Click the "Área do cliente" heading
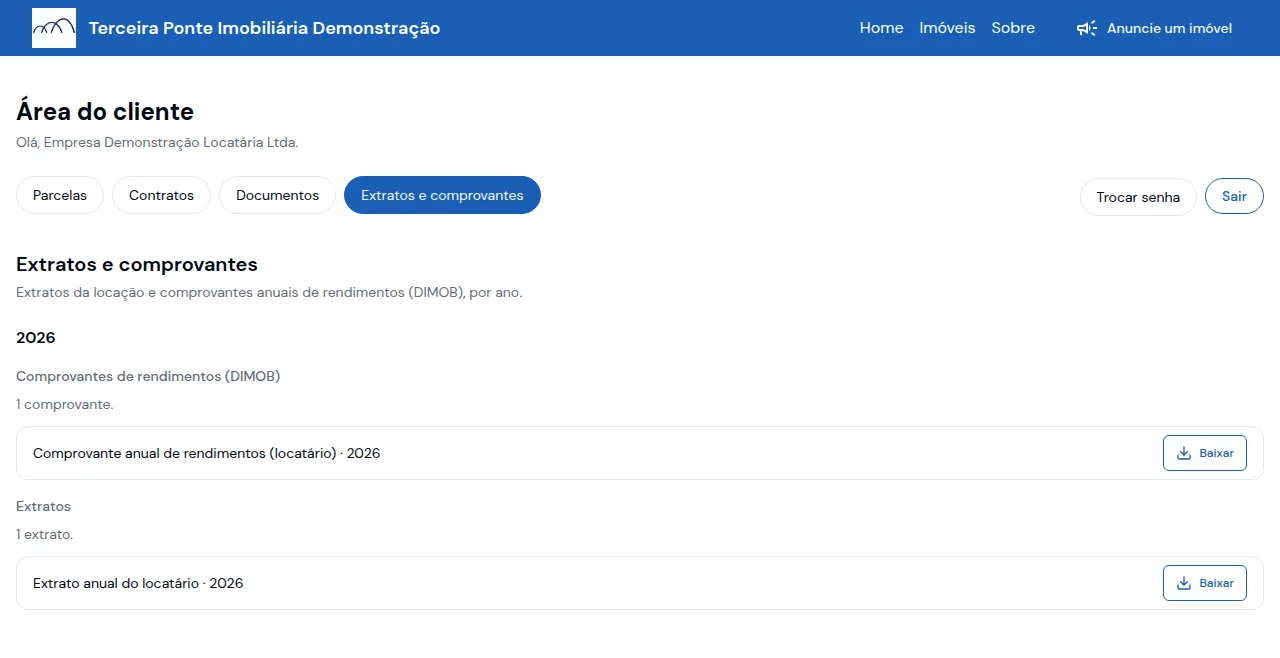Image resolution: width=1280 pixels, height=658 pixels. point(105,111)
